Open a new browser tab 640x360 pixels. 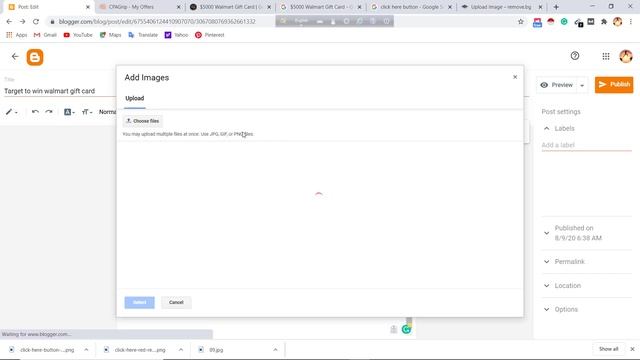[556, 7]
